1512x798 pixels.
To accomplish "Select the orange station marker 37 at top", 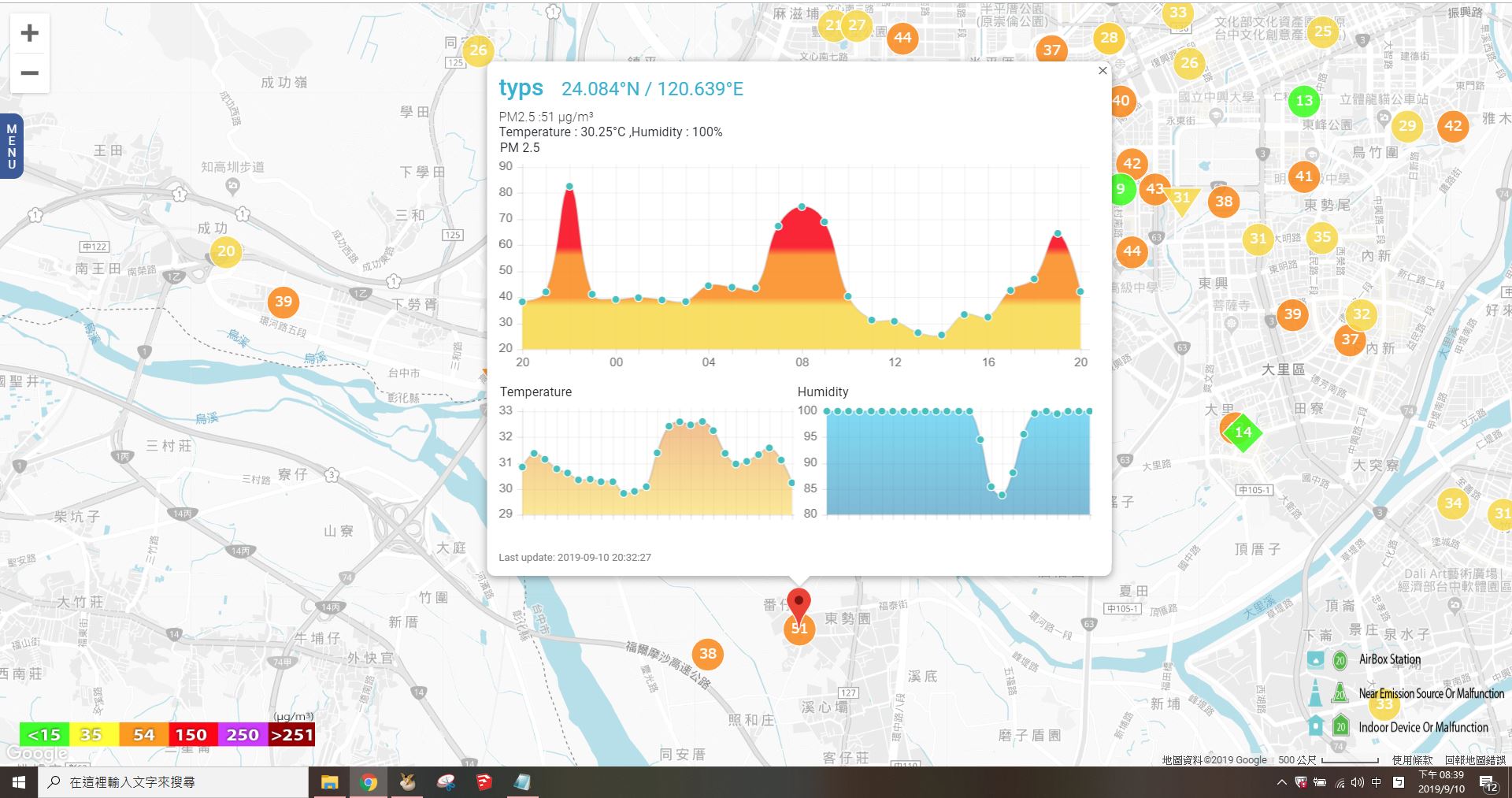I will pos(1052,50).
